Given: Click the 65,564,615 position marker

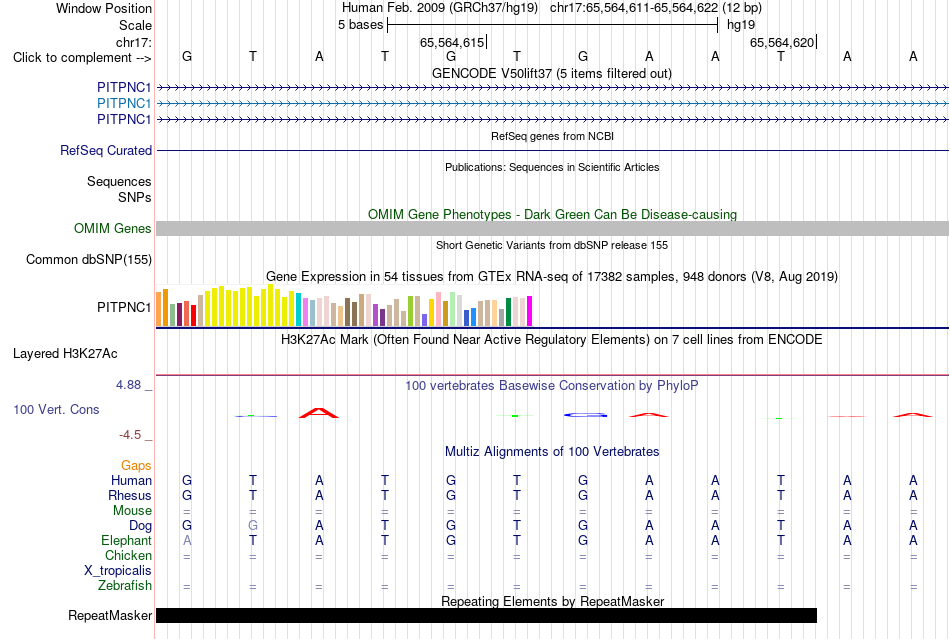Looking at the screenshot, I should point(453,42).
